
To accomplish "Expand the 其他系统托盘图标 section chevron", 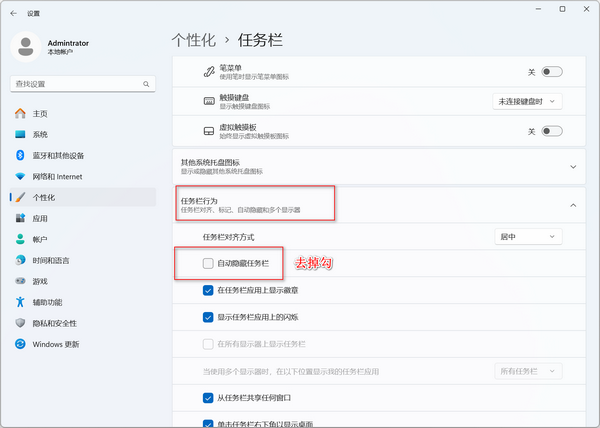I will click(x=573, y=167).
